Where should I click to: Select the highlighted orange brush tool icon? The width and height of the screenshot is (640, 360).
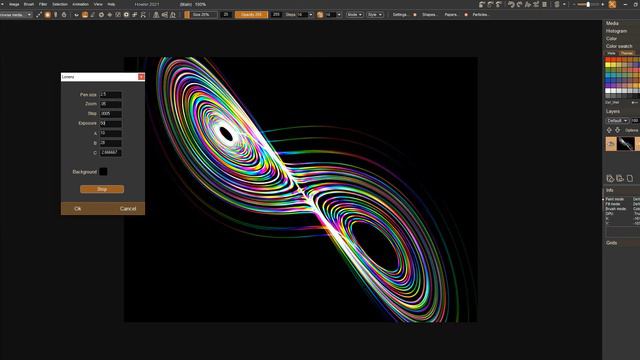pos(47,15)
